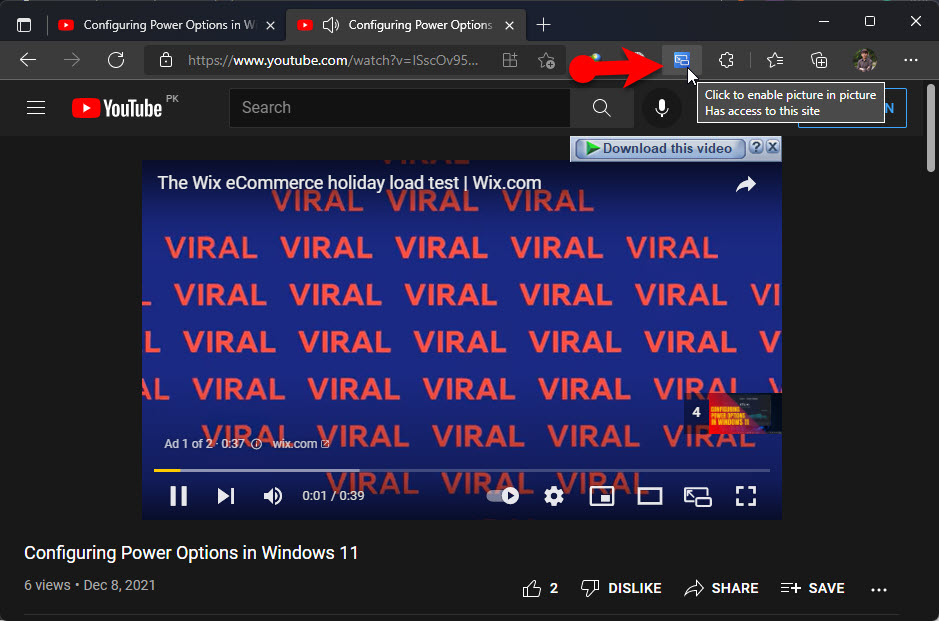Switch to first Configuring Power Options tab
Image resolution: width=939 pixels, height=621 pixels.
tap(166, 25)
